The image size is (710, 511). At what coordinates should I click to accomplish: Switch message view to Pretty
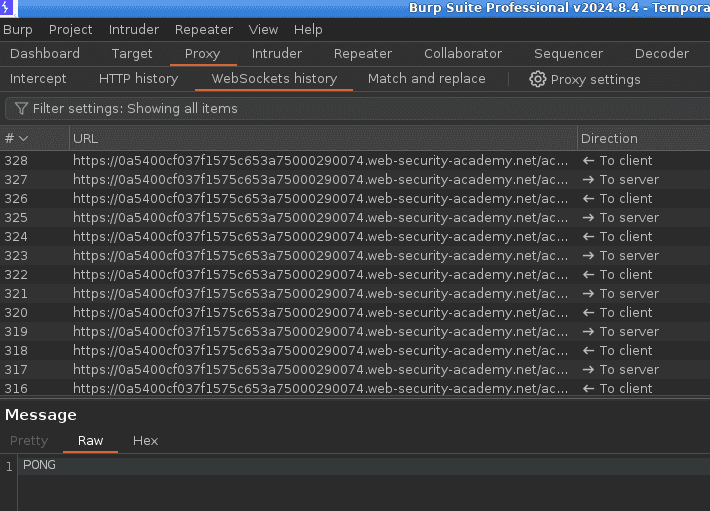tap(29, 441)
